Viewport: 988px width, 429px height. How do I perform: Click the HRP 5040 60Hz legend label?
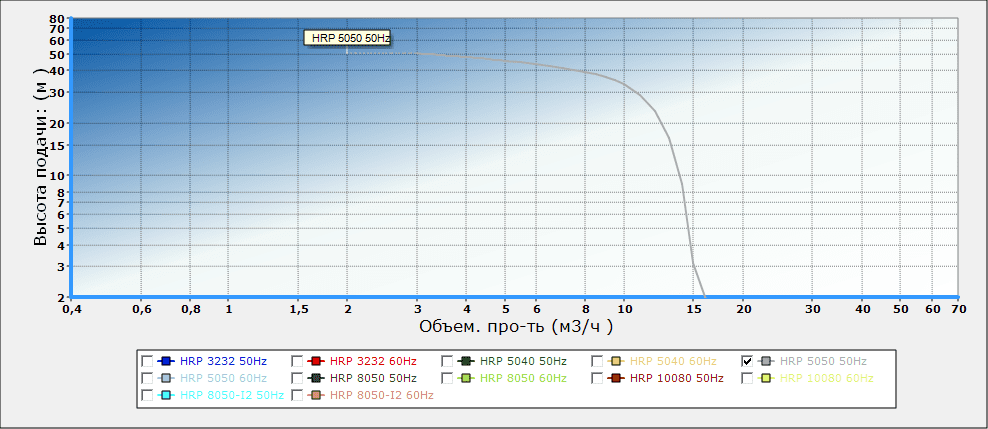pos(673,361)
